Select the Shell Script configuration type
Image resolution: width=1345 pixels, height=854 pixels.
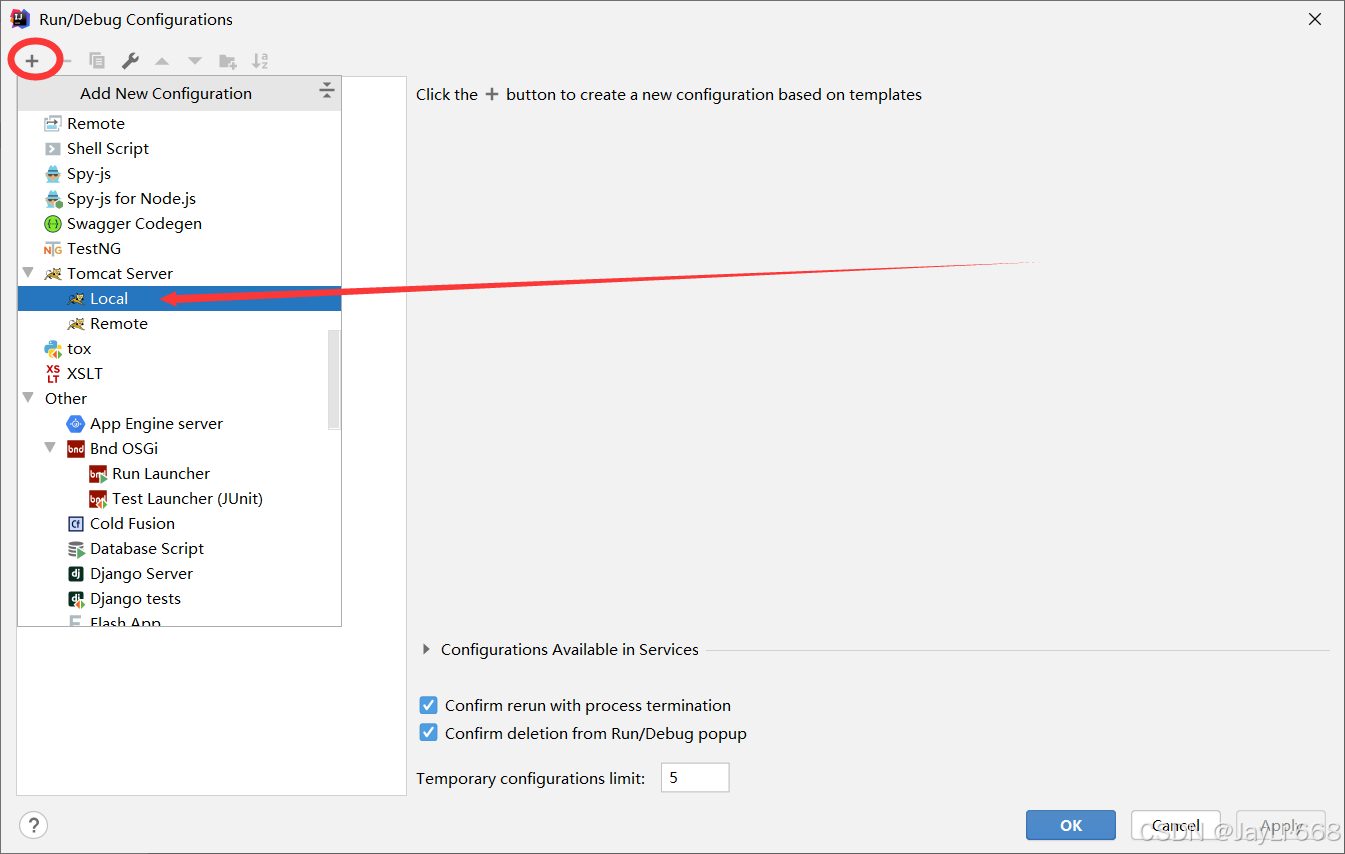click(180, 148)
